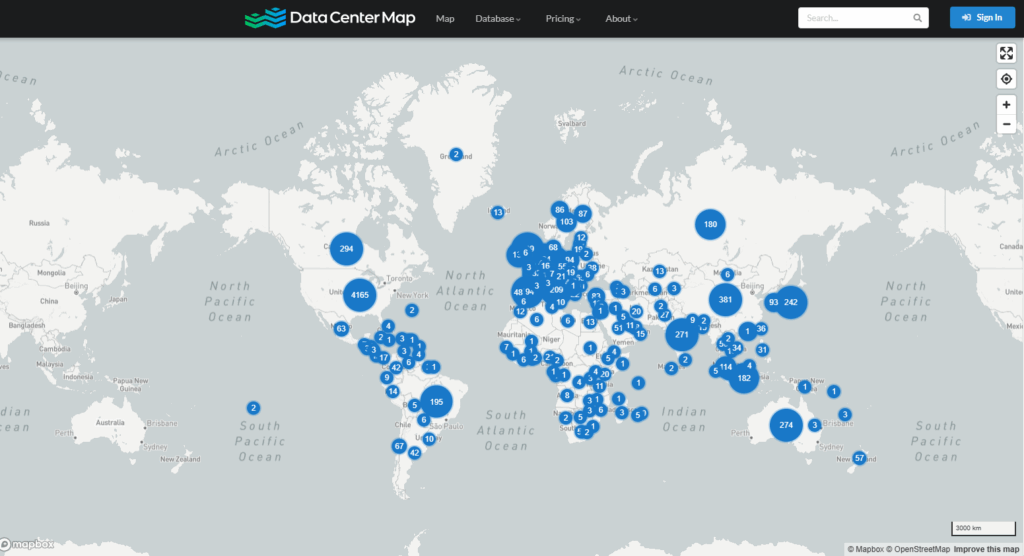Click the search magnifier icon

(917, 18)
